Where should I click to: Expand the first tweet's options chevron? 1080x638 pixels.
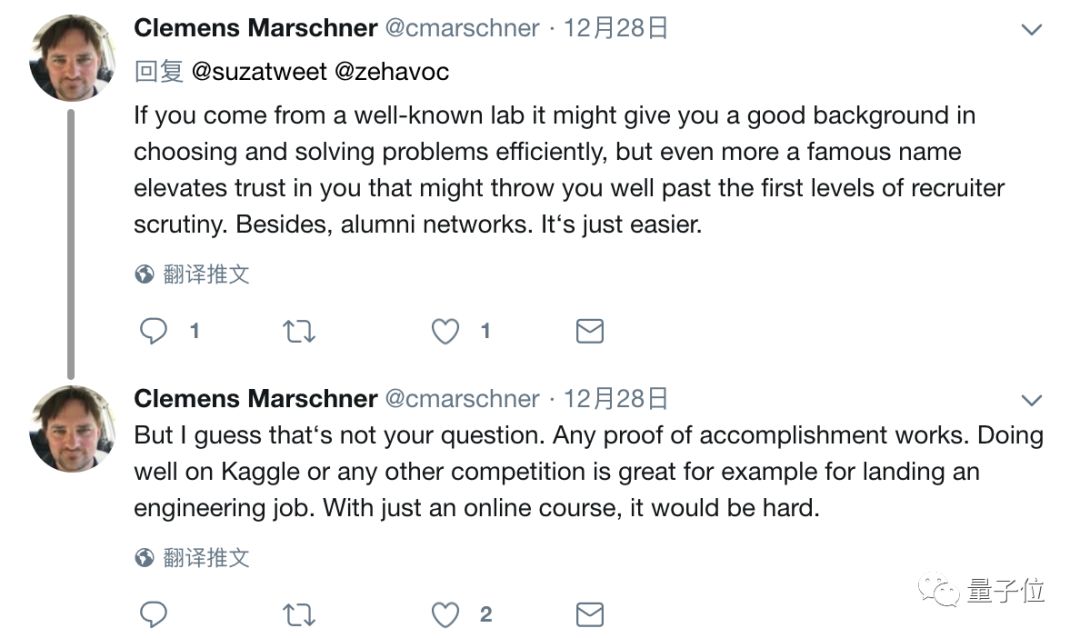click(x=1031, y=30)
